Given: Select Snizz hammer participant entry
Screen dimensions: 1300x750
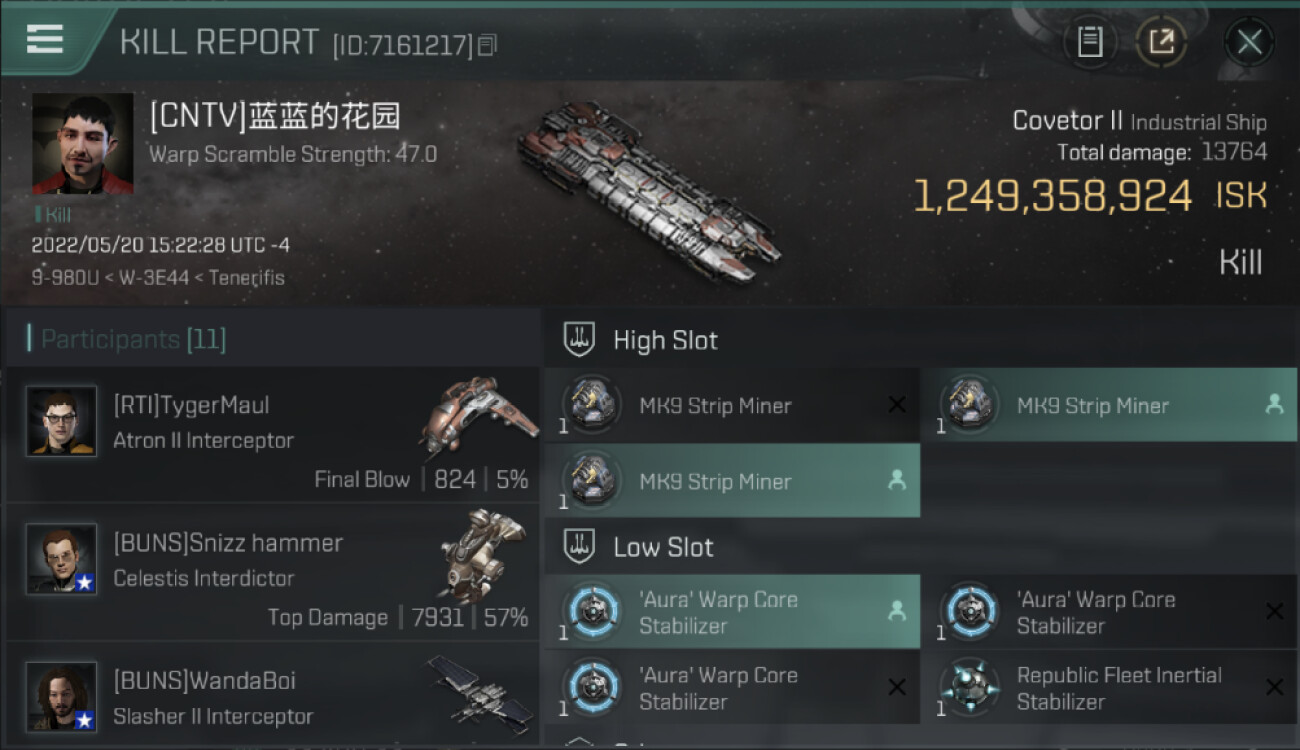Looking at the screenshot, I should pos(273,578).
